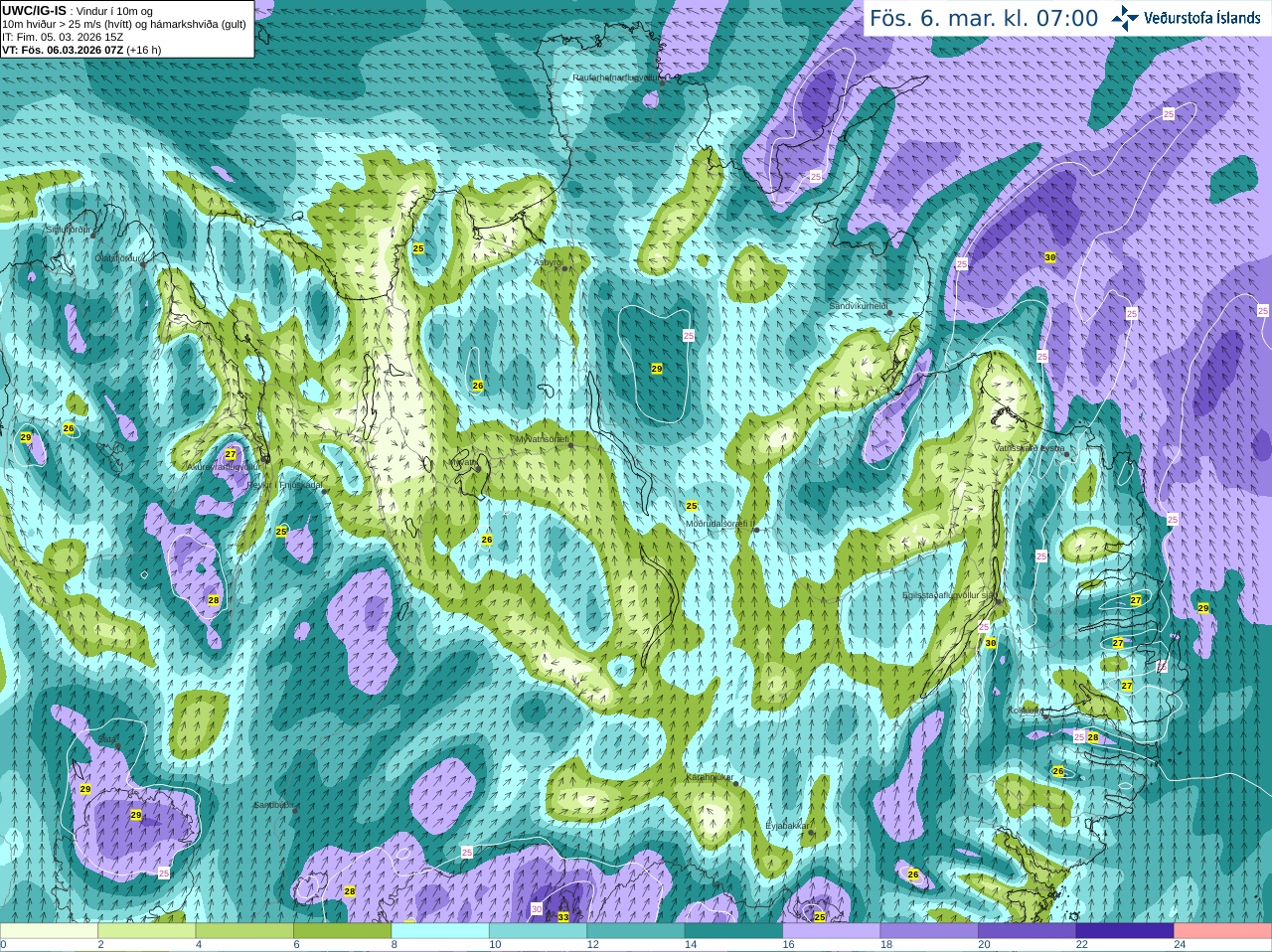Image resolution: width=1272 pixels, height=952 pixels.
Task: Click the yellow gust value 33
Action: (563, 916)
